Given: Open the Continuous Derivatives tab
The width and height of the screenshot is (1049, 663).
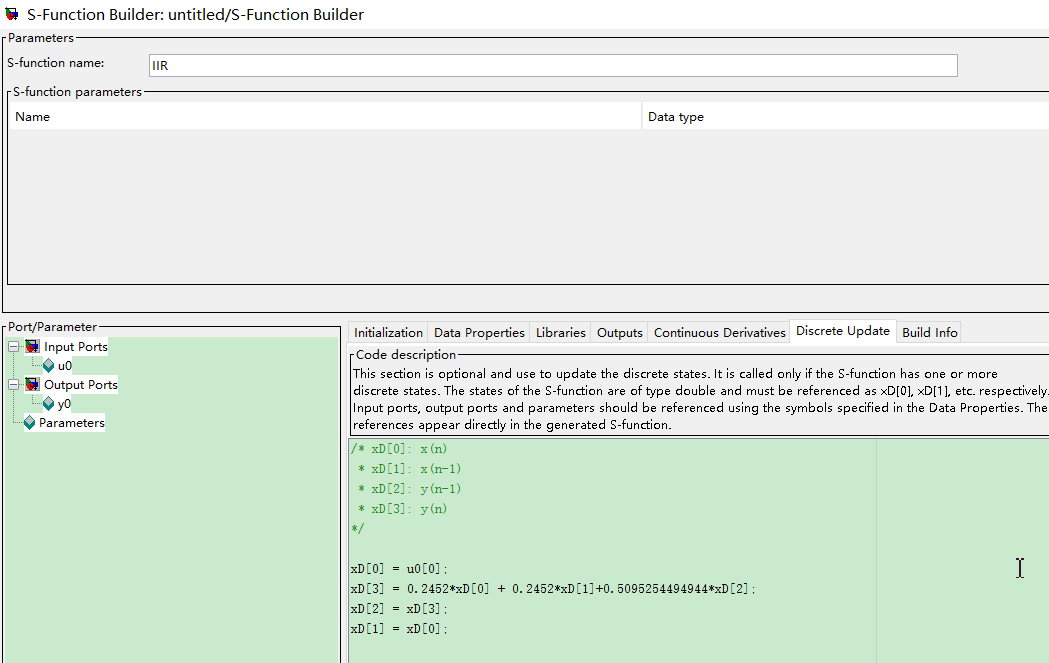Looking at the screenshot, I should 719,333.
